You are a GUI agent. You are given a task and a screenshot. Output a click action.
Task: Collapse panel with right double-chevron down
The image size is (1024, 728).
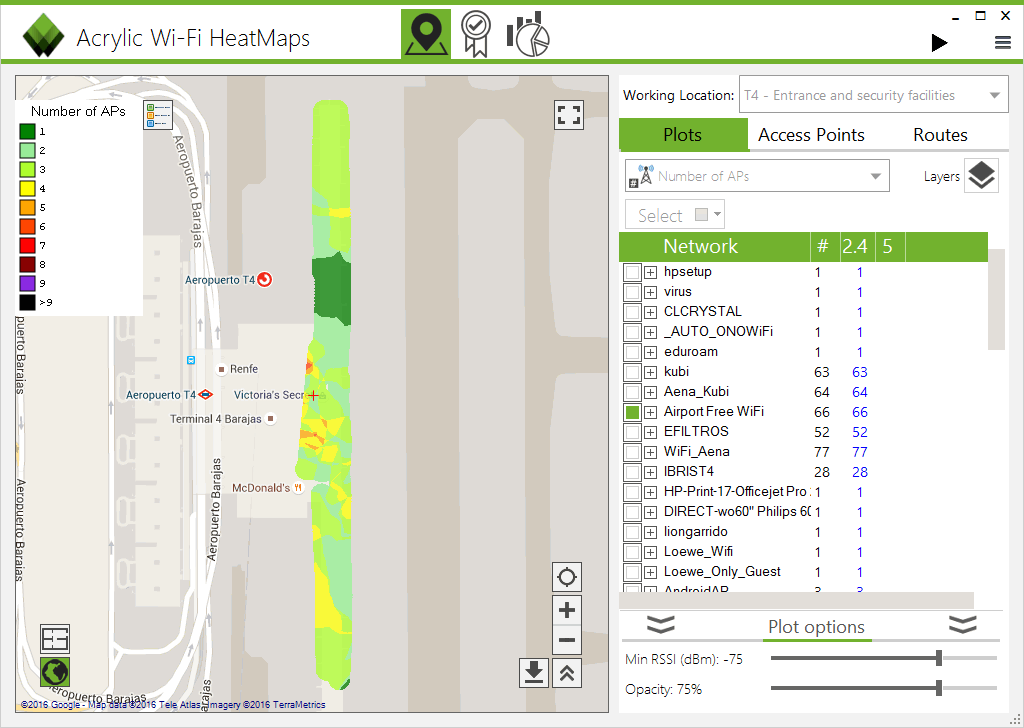963,625
